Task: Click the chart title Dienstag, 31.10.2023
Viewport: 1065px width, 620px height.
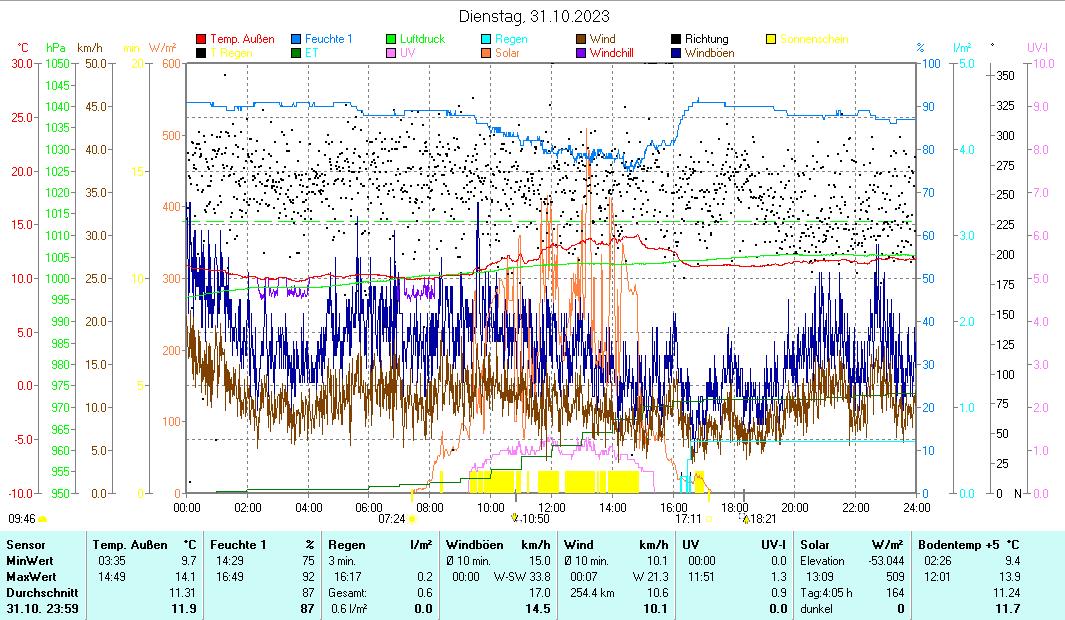Action: point(534,16)
